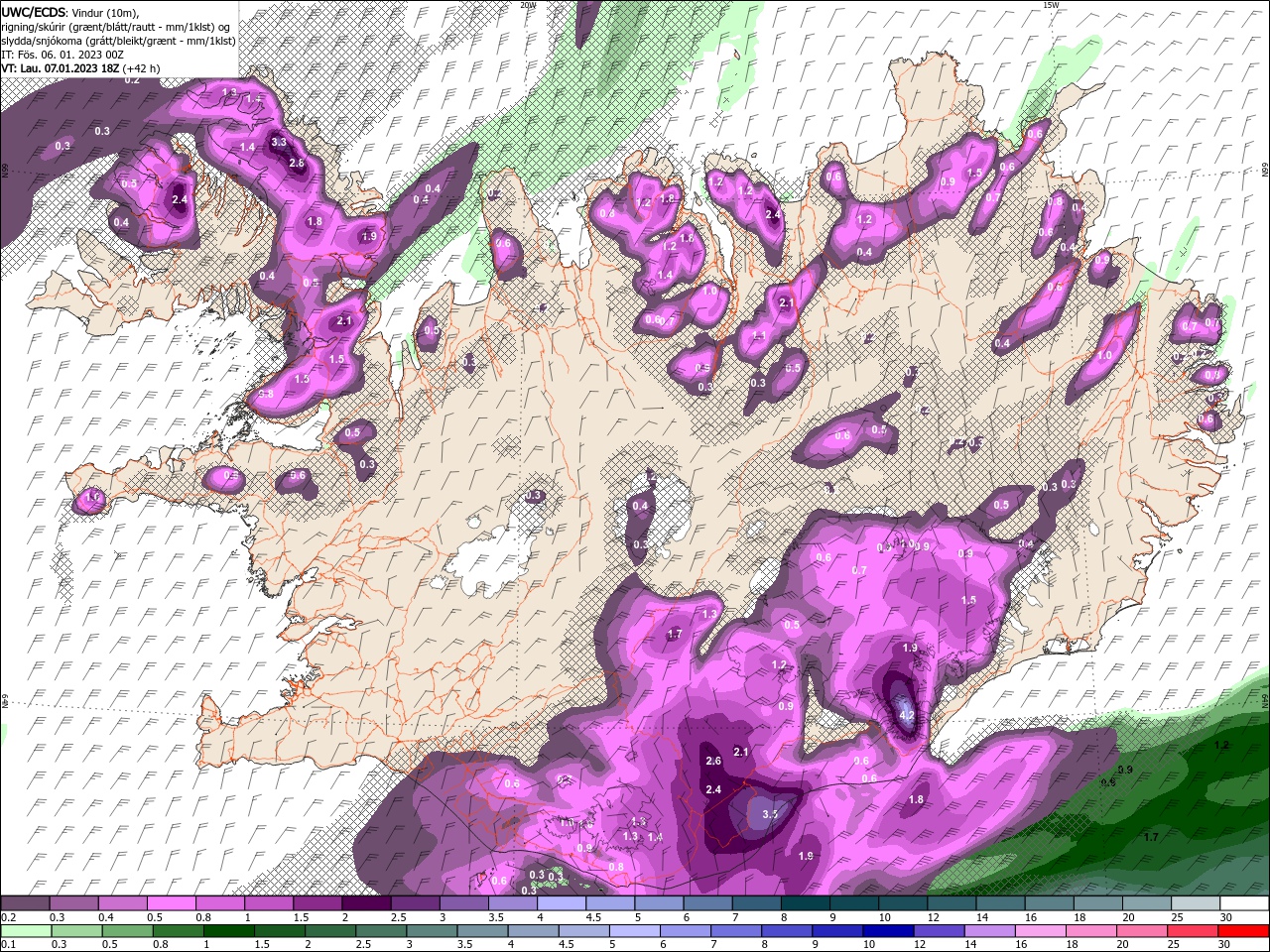Pick the pink lower legend swatch between 16 and 18
Screen dimensions: 1270x952
(1041, 930)
